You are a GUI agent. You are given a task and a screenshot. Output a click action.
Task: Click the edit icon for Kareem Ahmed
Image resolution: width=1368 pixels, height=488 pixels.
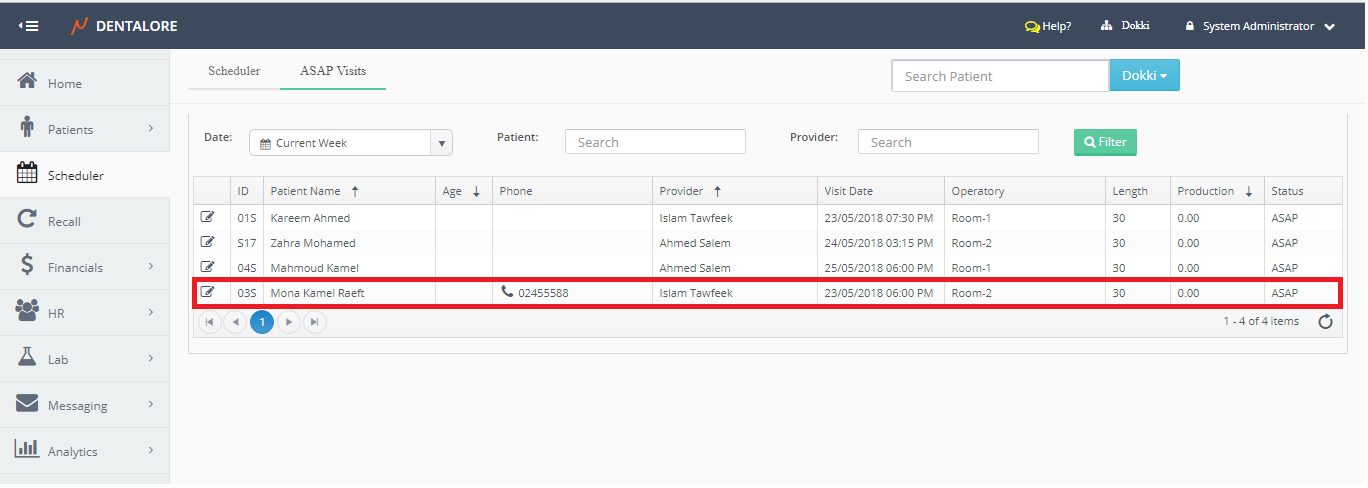[x=208, y=217]
